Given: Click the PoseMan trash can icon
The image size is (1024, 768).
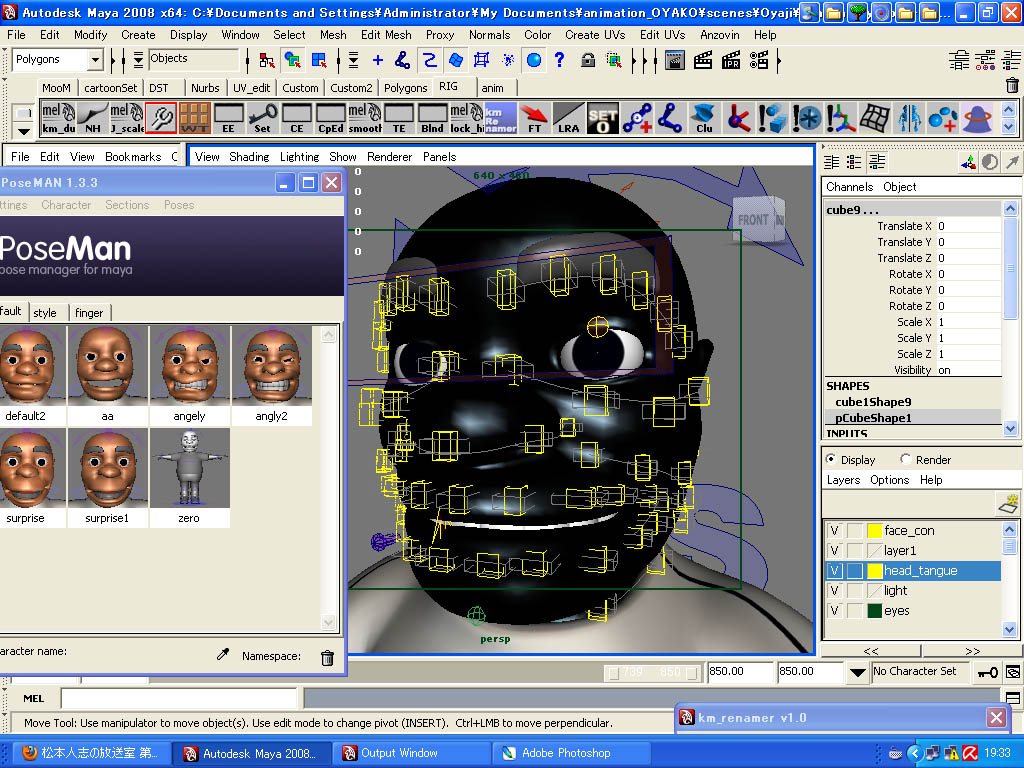Looking at the screenshot, I should [327, 658].
